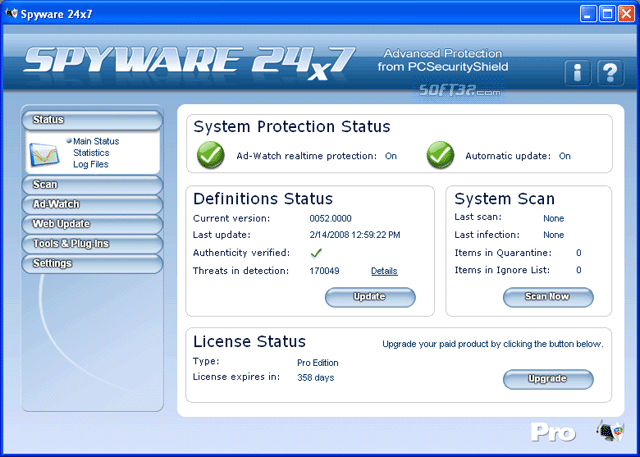This screenshot has width=640, height=457.
Task: Open the Ad-Watch section
Action: pos(92,204)
